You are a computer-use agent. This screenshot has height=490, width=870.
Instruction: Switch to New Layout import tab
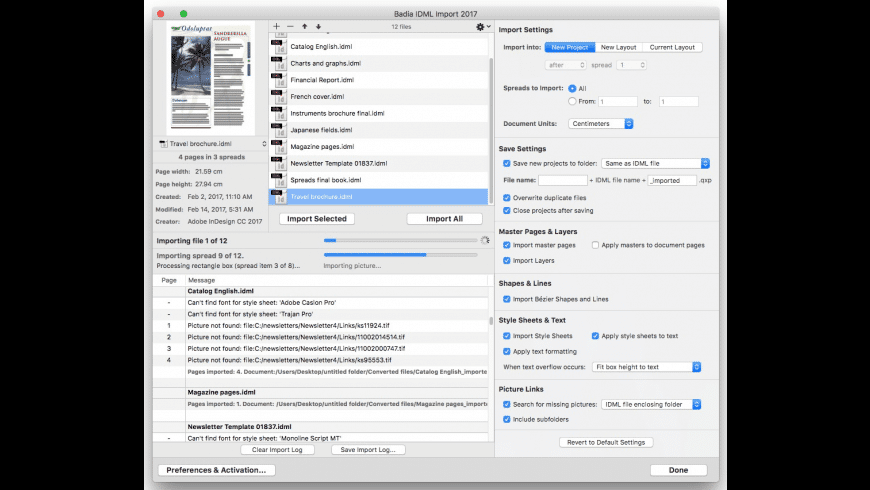point(619,47)
